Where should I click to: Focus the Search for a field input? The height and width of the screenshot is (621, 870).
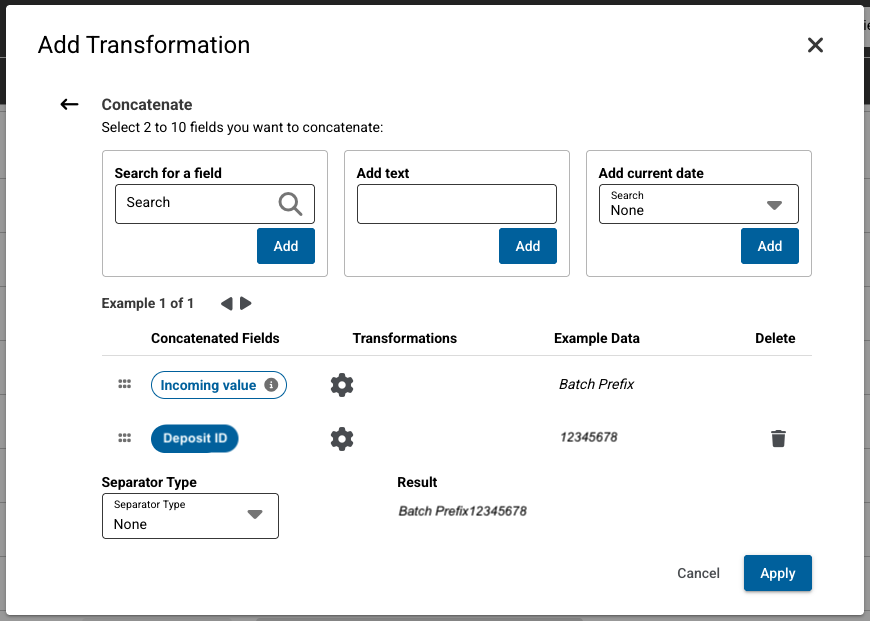click(x=215, y=204)
